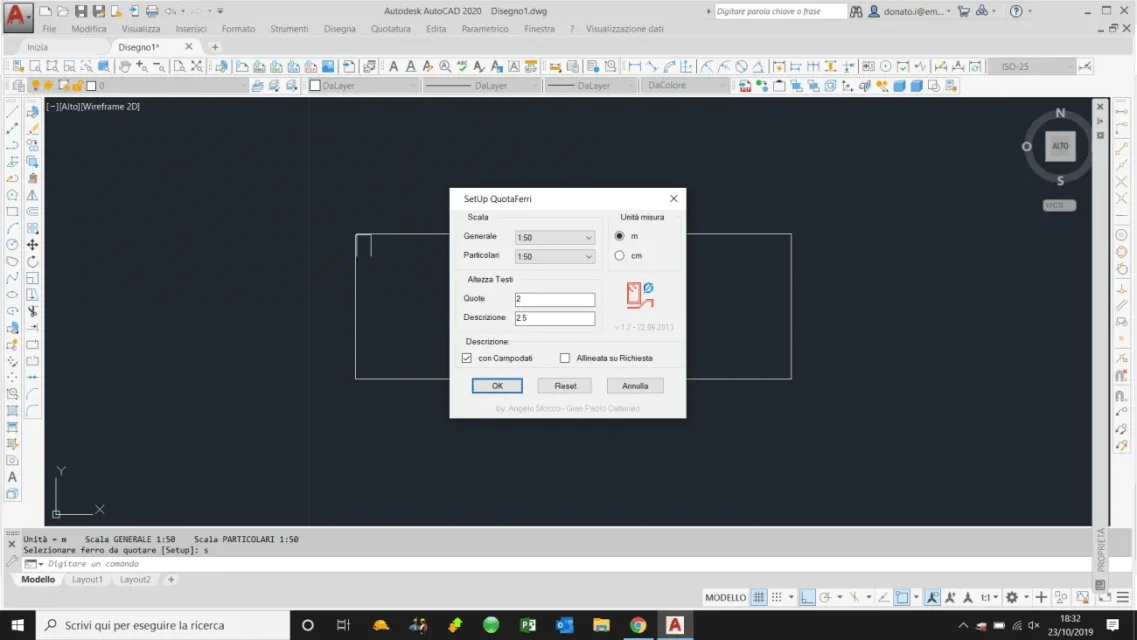Viewport: 1137px width, 640px height.
Task: Open the Autodesk App Store cart icon
Action: tap(964, 11)
